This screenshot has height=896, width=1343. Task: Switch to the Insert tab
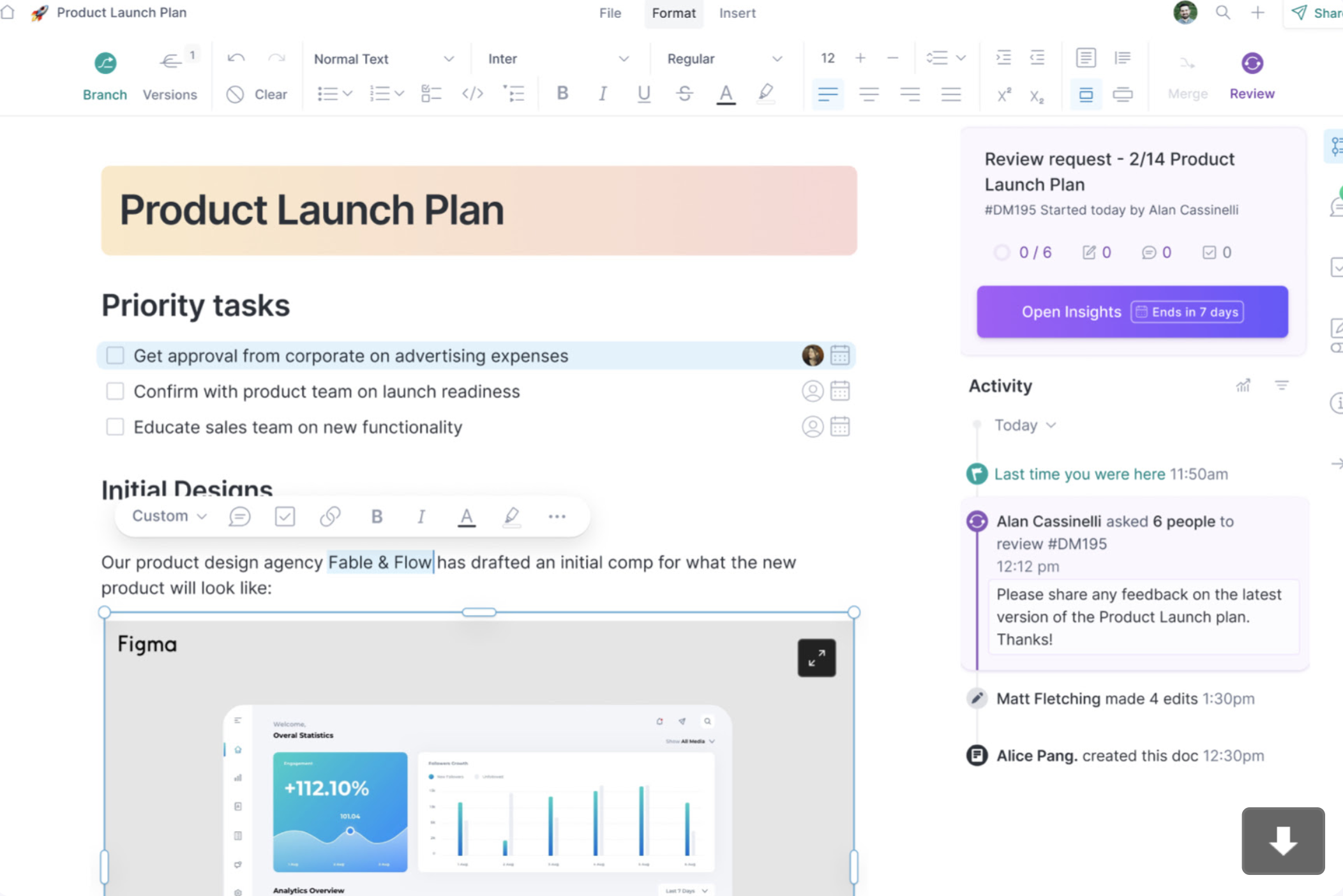(x=737, y=13)
